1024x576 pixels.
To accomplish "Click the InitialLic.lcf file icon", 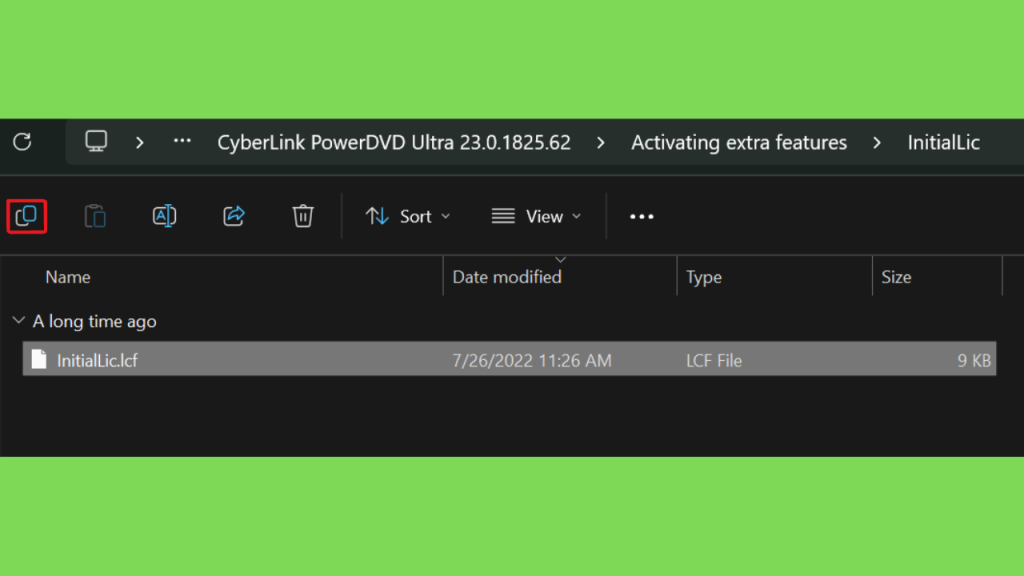I will point(39,359).
